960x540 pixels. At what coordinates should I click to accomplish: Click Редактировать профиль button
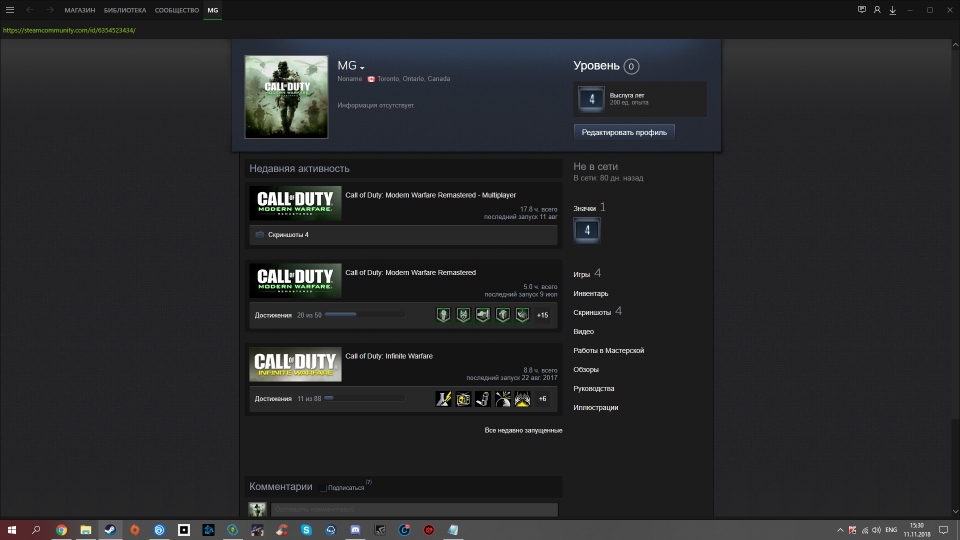point(624,132)
